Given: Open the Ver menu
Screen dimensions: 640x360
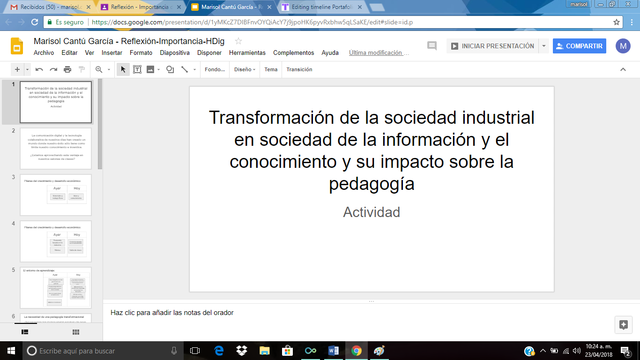Looking at the screenshot, I should [x=89, y=53].
